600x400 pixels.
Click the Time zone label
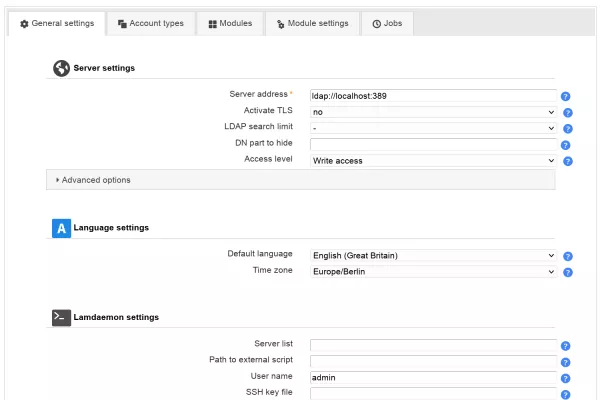(272, 270)
